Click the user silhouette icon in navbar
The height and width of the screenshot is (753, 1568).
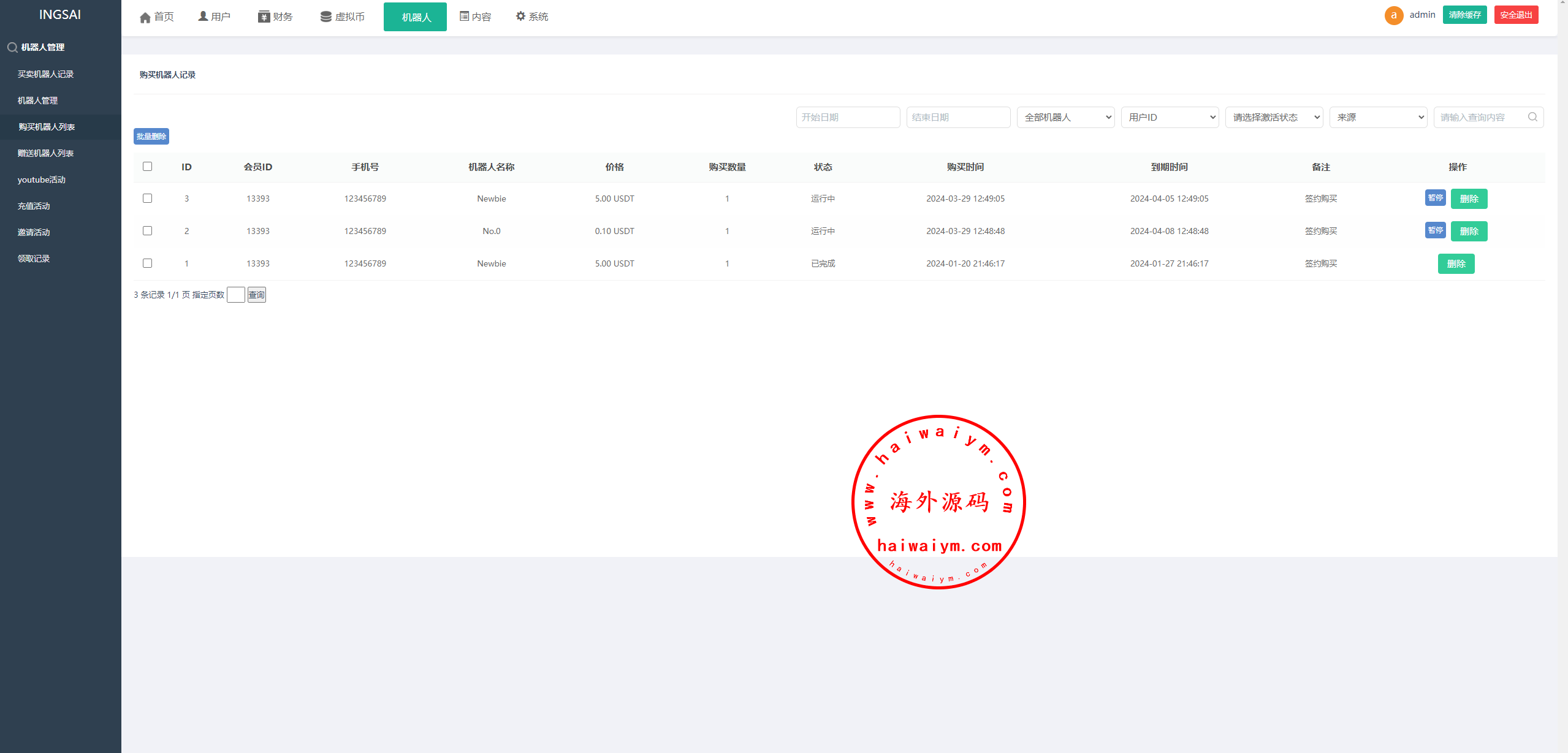pyautogui.click(x=203, y=16)
